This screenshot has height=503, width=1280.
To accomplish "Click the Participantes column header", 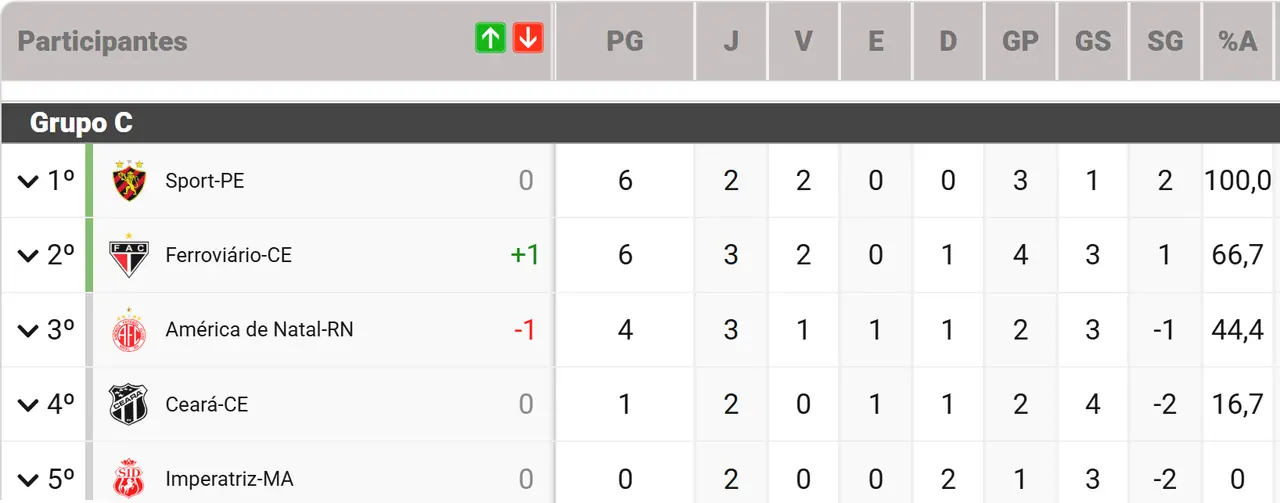I will [102, 41].
